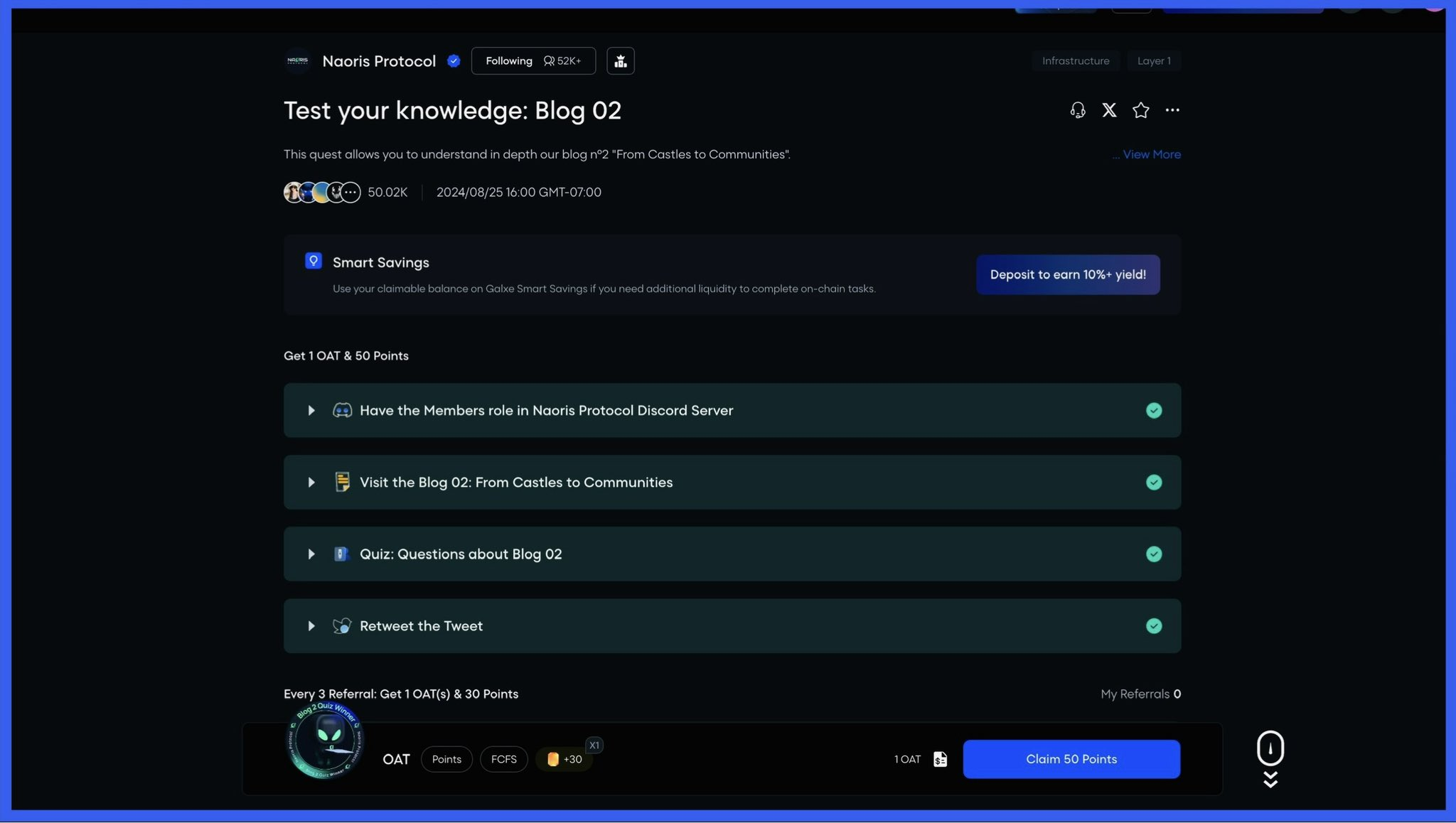The height and width of the screenshot is (823, 1456).
Task: Click the headset support icon
Action: tap(1078, 110)
